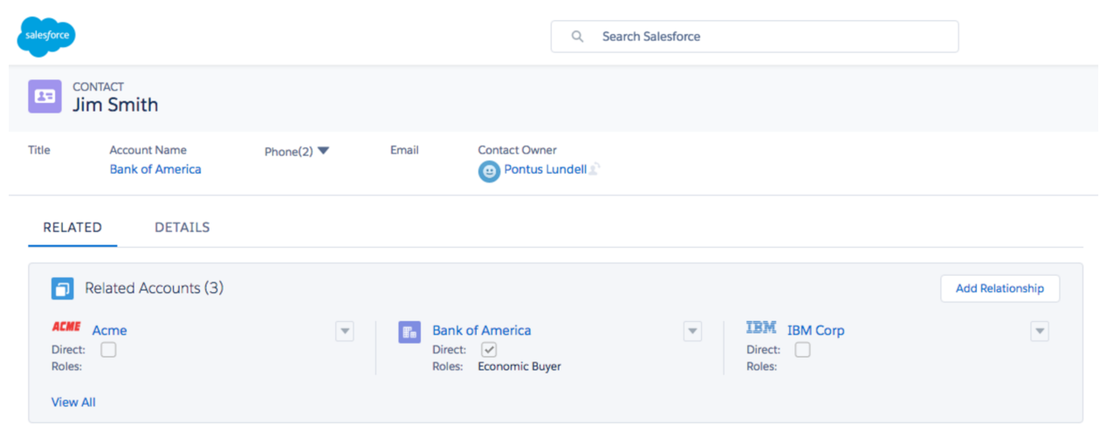Viewport: 1100px width, 438px height.
Task: Click the change owner icon beside Pontus Lundell
Action: point(594,170)
